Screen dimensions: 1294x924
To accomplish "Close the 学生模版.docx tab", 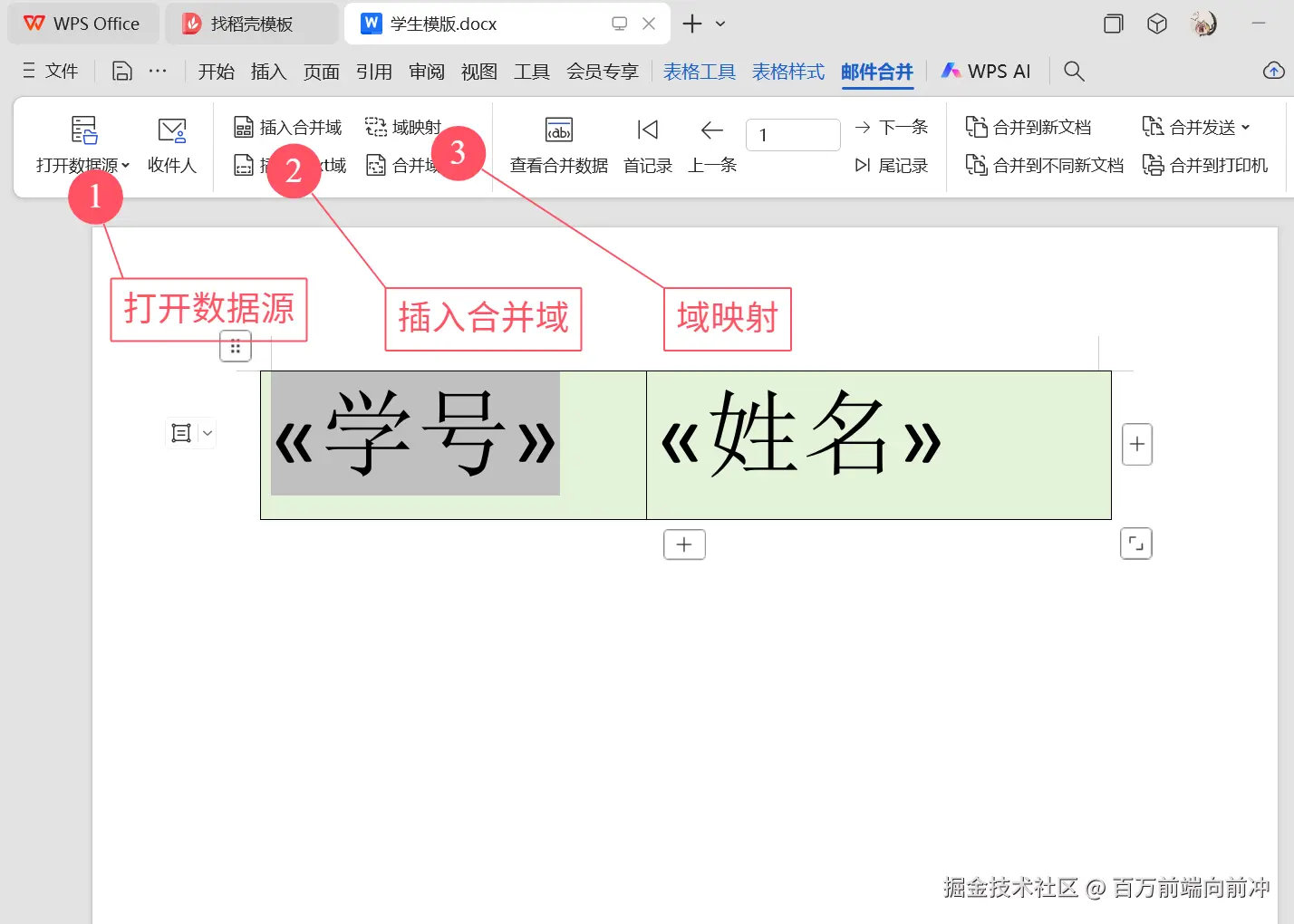I will (649, 24).
